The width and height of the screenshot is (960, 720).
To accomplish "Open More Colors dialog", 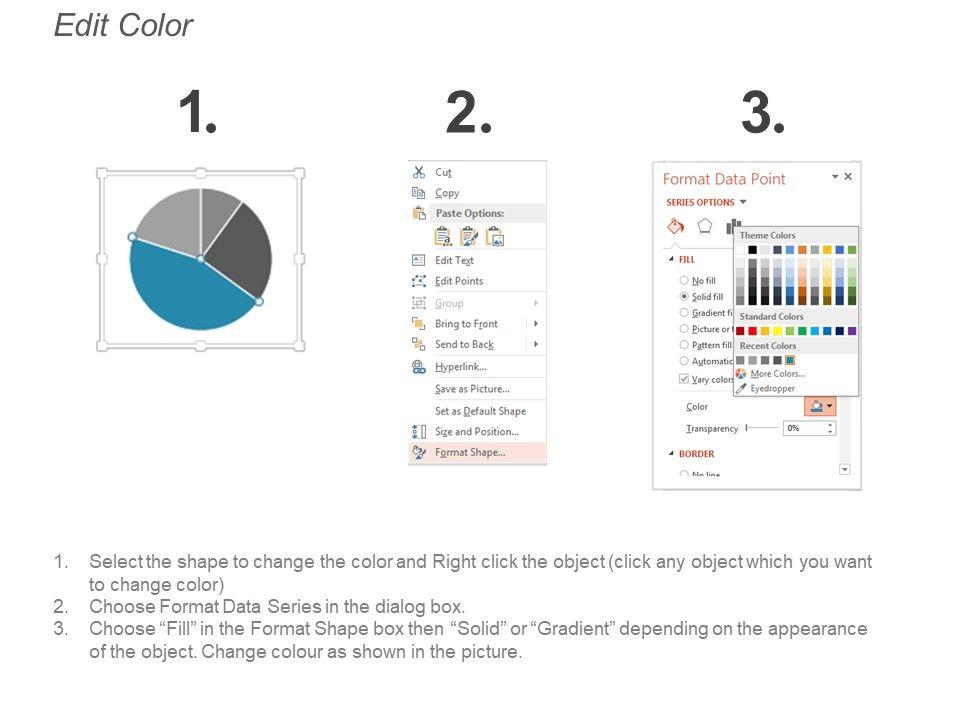I will (777, 374).
